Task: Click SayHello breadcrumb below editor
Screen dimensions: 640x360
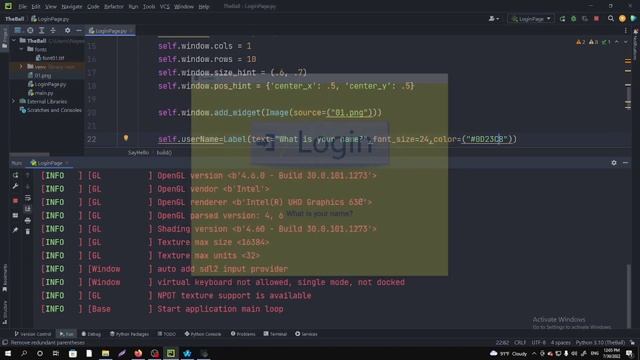Action: point(138,153)
